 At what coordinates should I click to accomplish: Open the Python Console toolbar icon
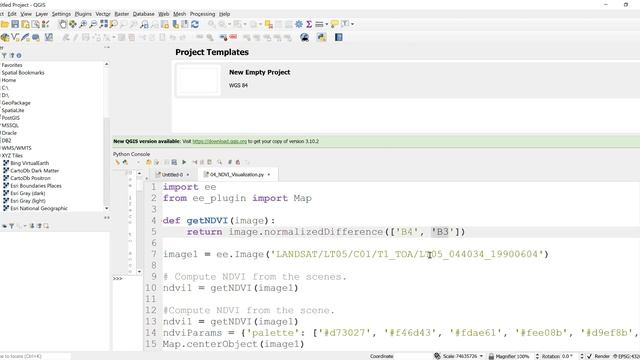pos(321,38)
